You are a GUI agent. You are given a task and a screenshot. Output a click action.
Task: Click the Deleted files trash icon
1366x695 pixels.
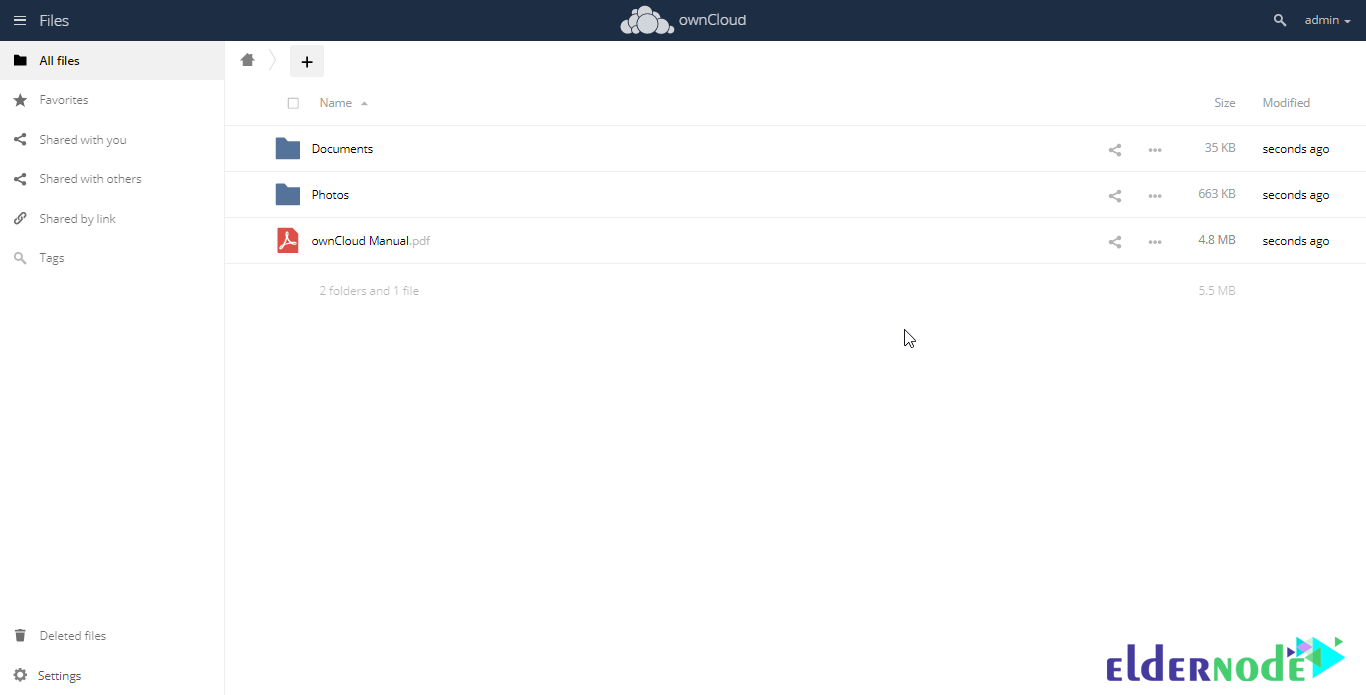20,636
